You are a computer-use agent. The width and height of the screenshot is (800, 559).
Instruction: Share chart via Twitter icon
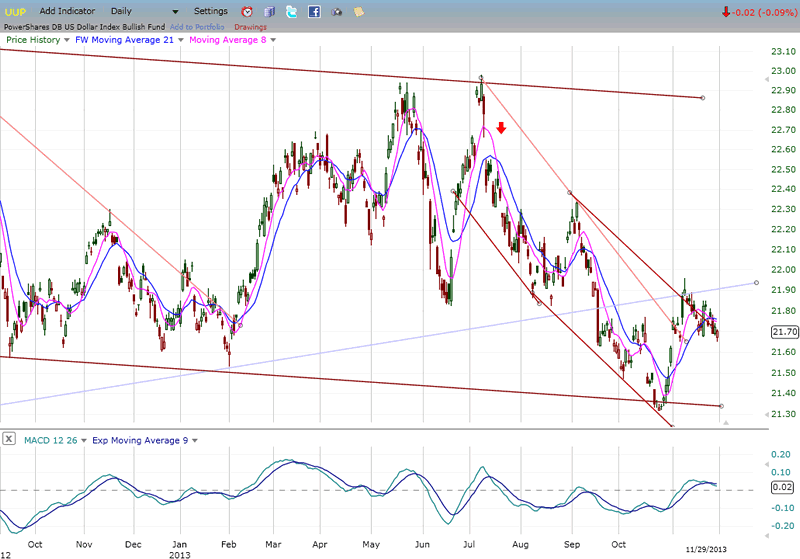[291, 11]
